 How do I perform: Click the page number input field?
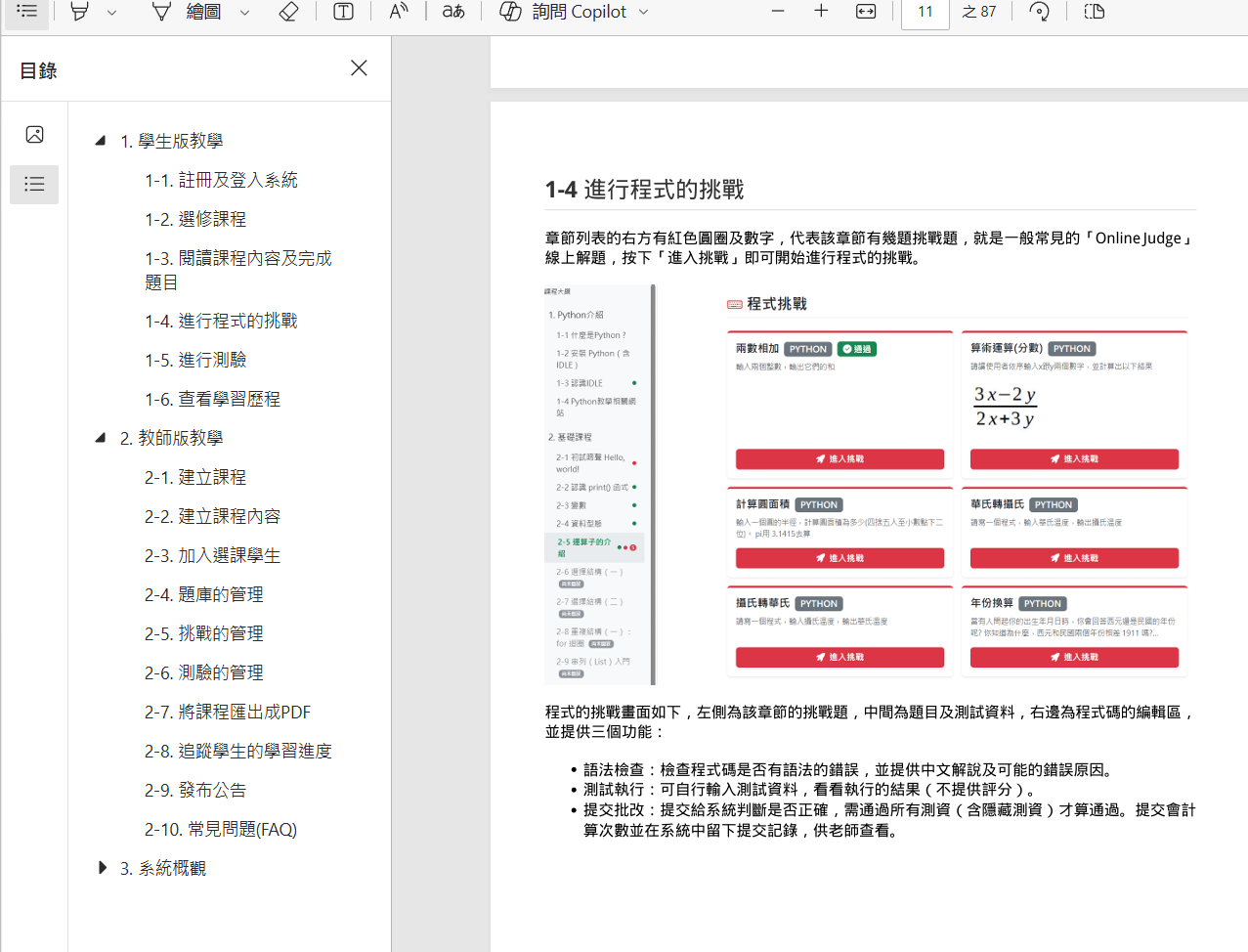click(x=925, y=13)
